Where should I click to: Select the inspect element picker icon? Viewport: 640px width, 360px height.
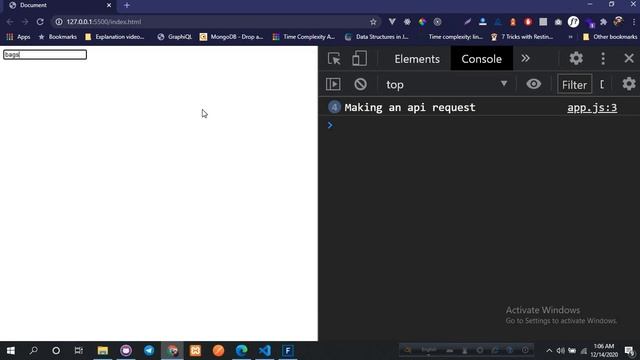(334, 59)
